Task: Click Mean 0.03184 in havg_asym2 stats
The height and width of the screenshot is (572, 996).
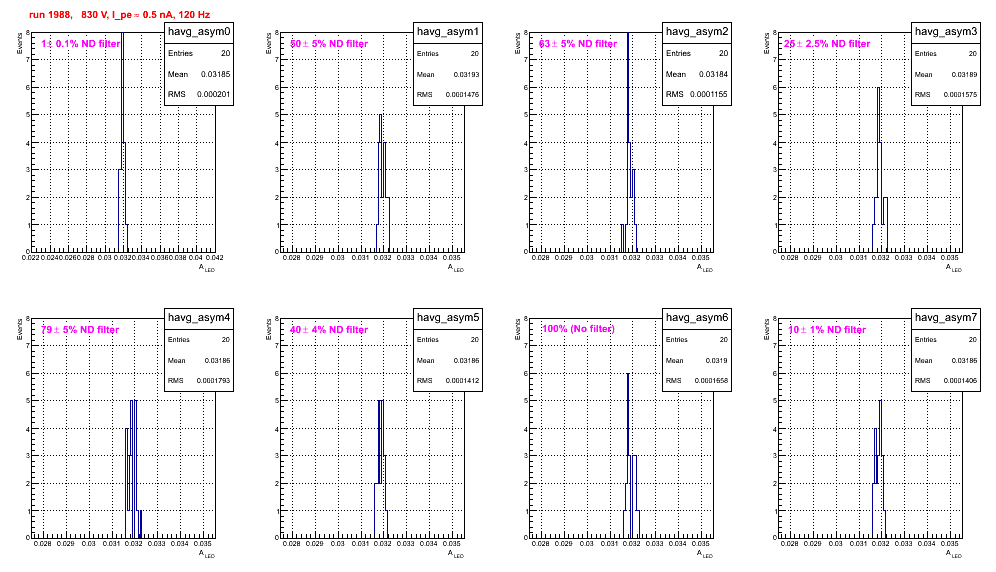Action: coord(697,74)
